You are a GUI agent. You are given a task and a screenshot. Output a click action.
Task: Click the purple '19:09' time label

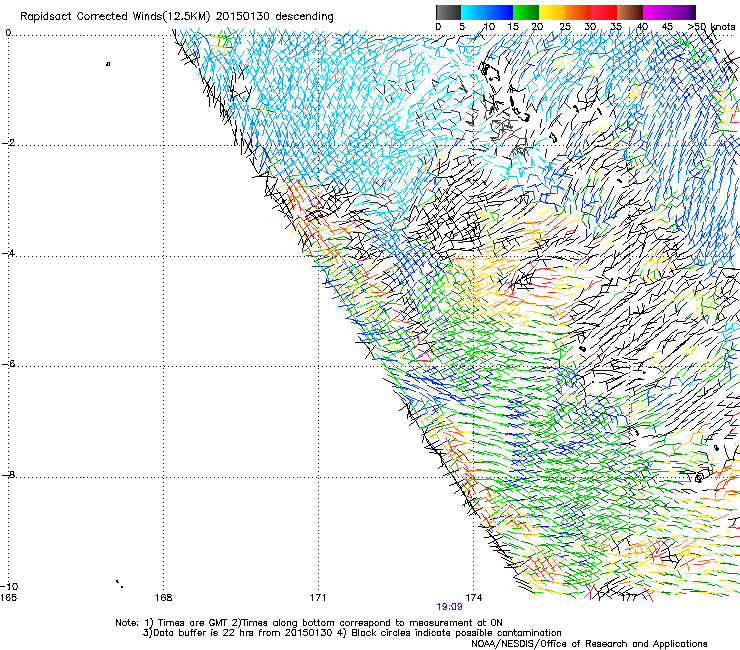click(x=449, y=607)
